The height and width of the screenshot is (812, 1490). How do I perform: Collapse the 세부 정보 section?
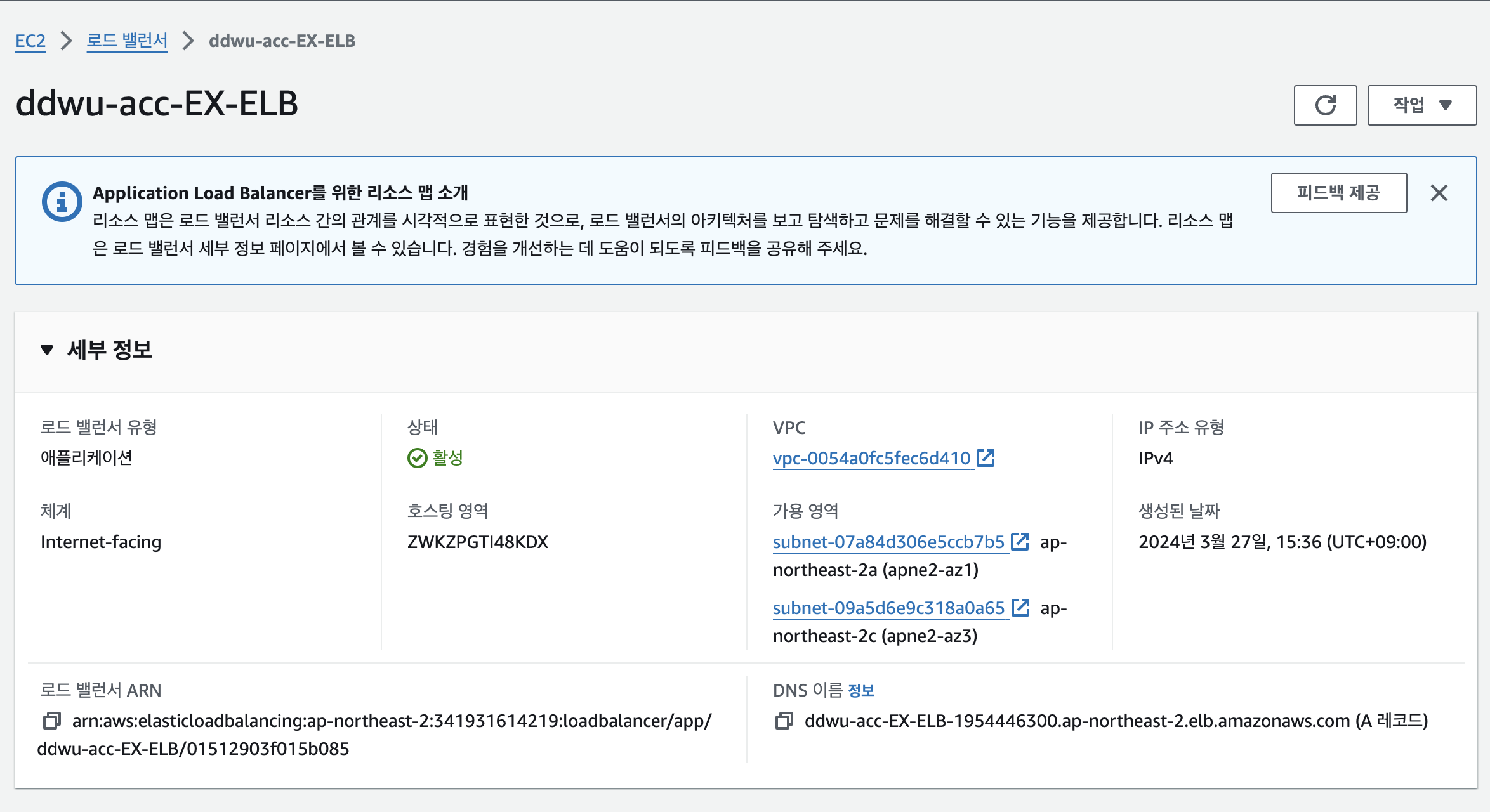point(47,350)
